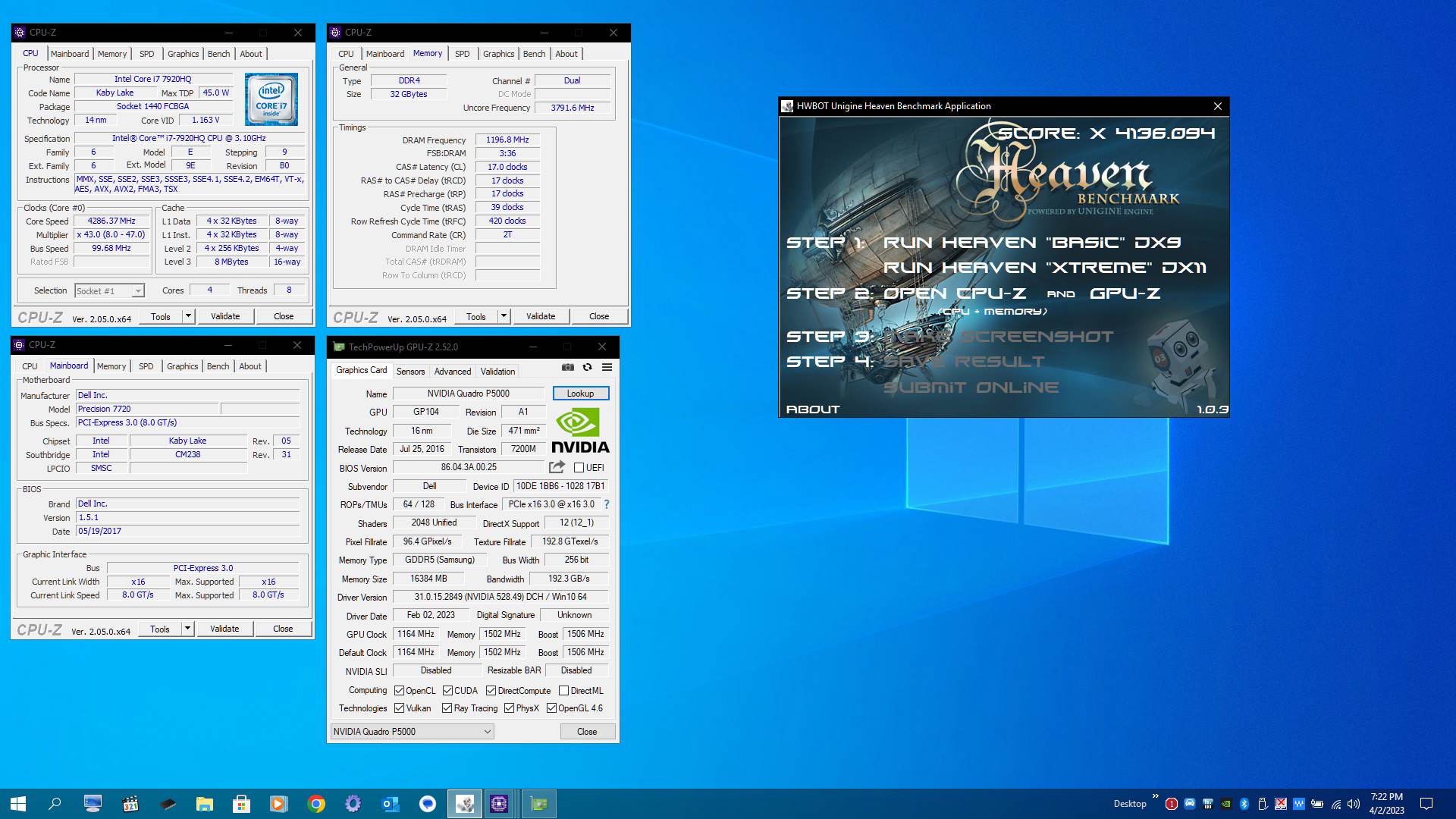Open the Socket #1 selection dropdown

click(x=110, y=291)
